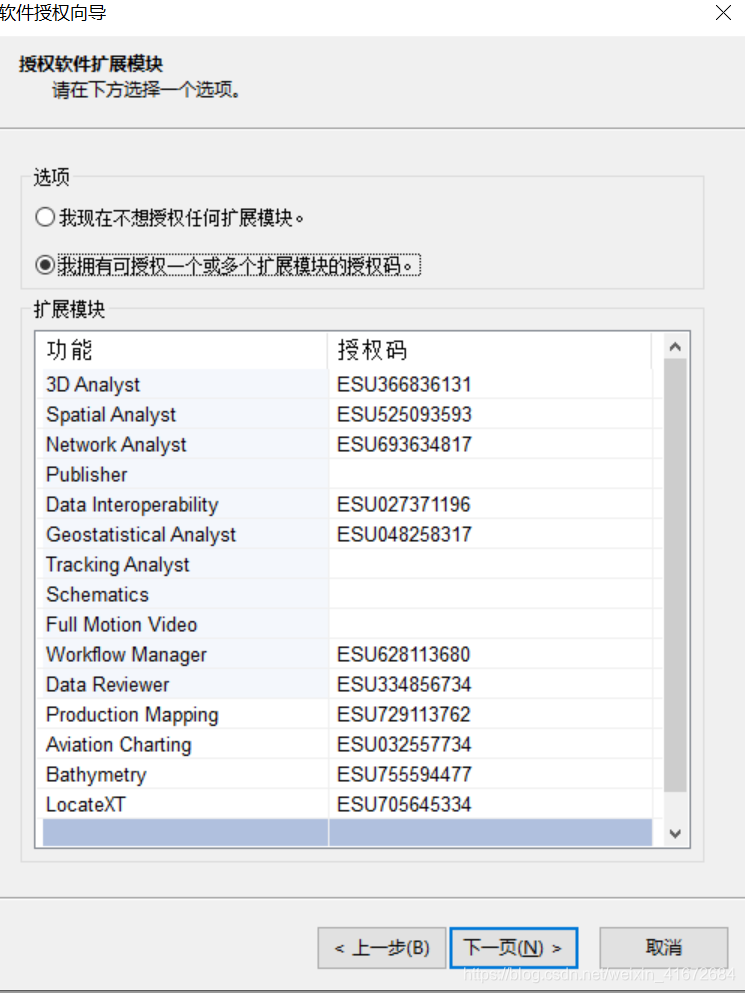745x993 pixels.
Task: Click the 取消 cancel button
Action: (663, 947)
